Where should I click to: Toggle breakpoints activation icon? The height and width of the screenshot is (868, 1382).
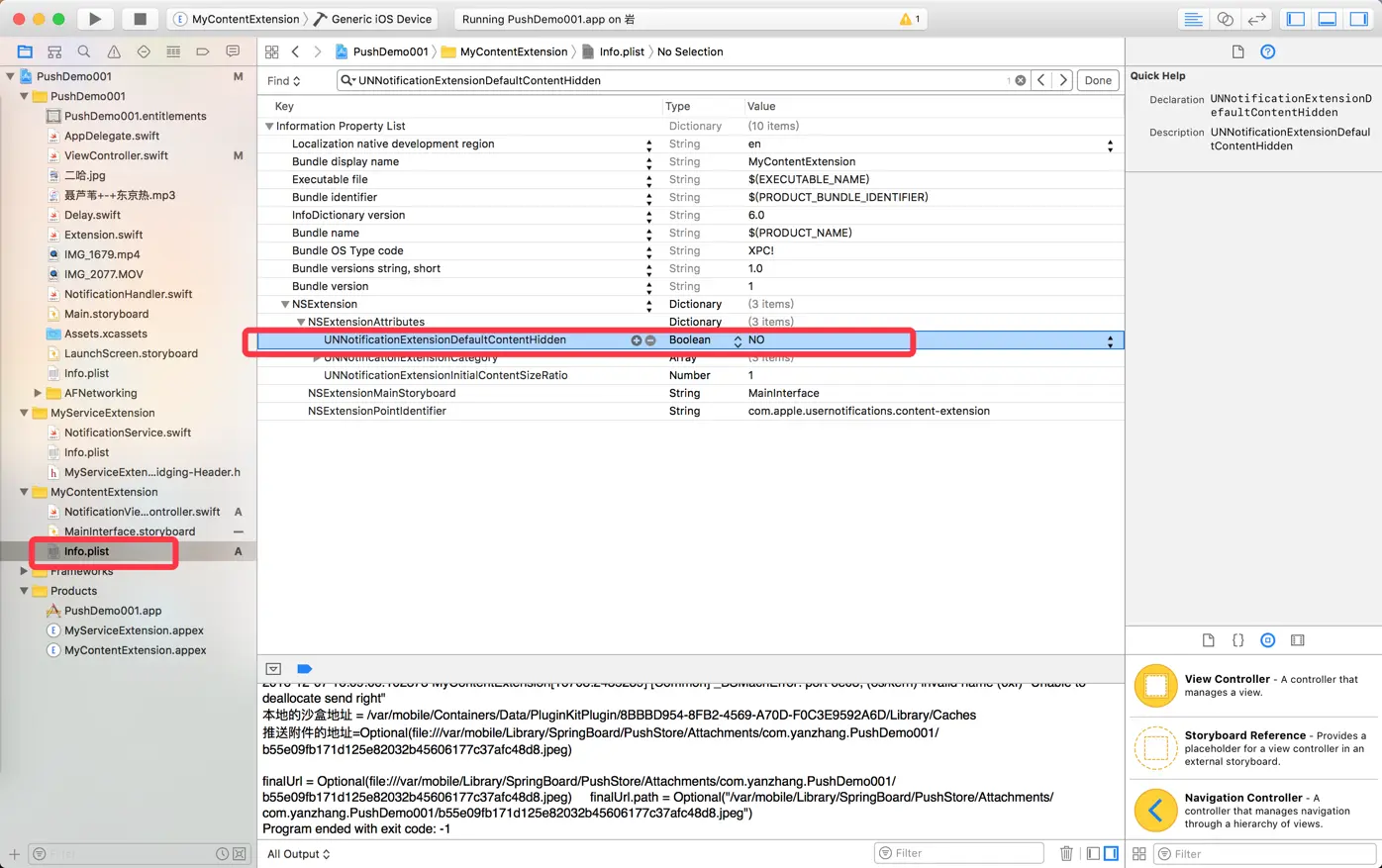click(304, 669)
